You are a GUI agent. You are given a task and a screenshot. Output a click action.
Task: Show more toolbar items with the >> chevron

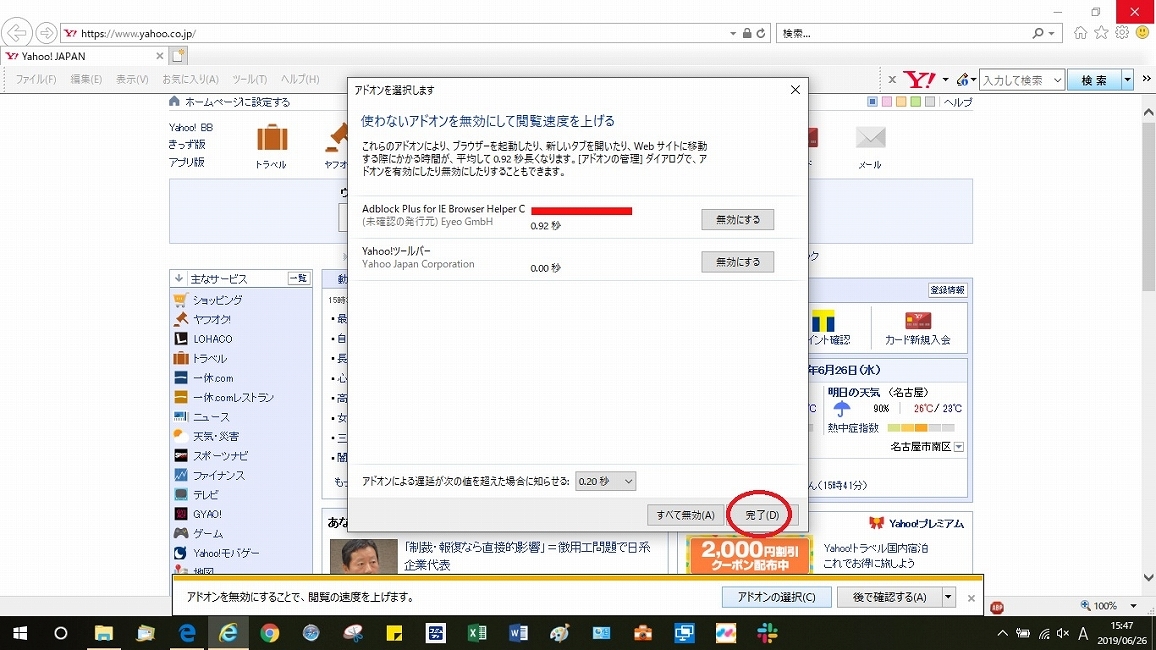[x=1146, y=79]
